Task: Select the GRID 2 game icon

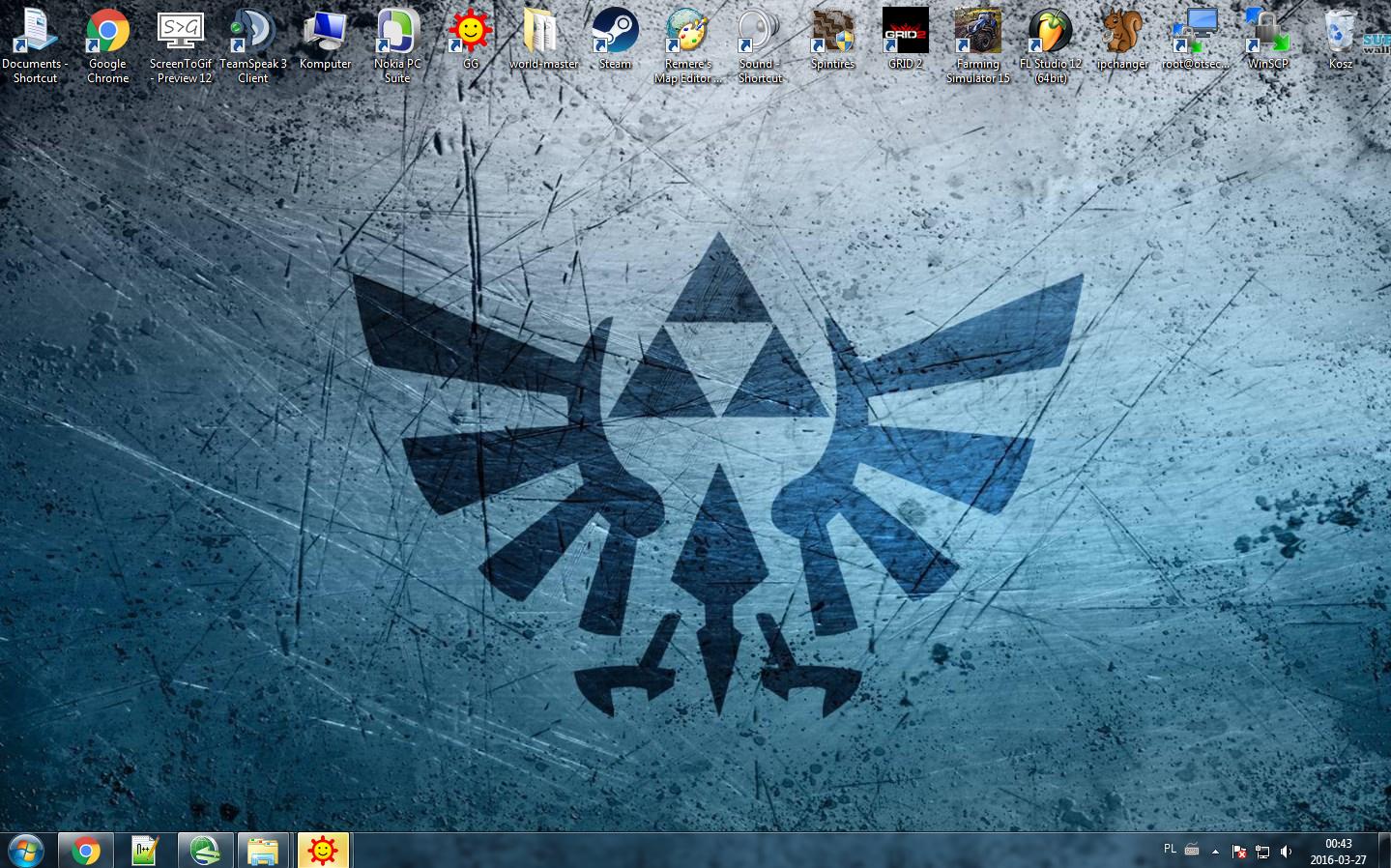Action: pos(905,39)
